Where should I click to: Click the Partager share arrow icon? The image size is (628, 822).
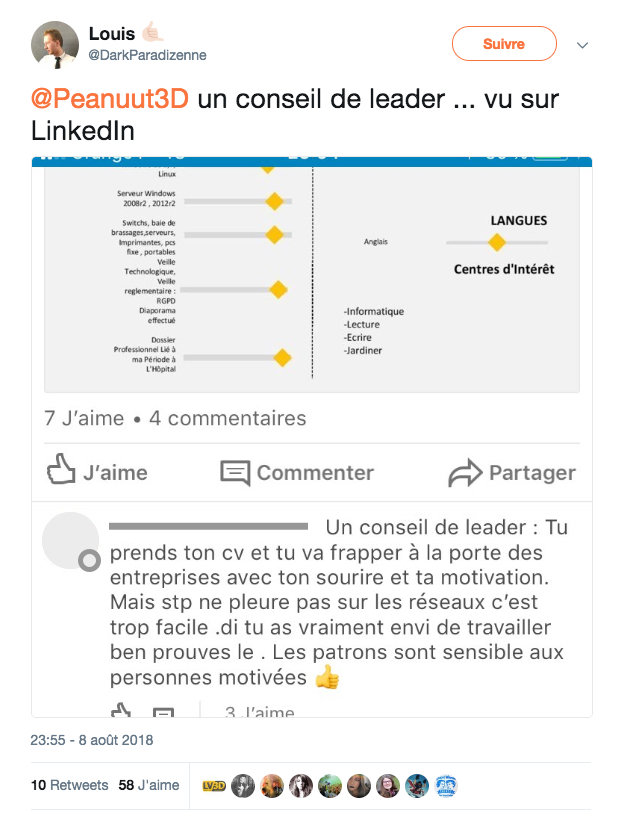pos(465,473)
